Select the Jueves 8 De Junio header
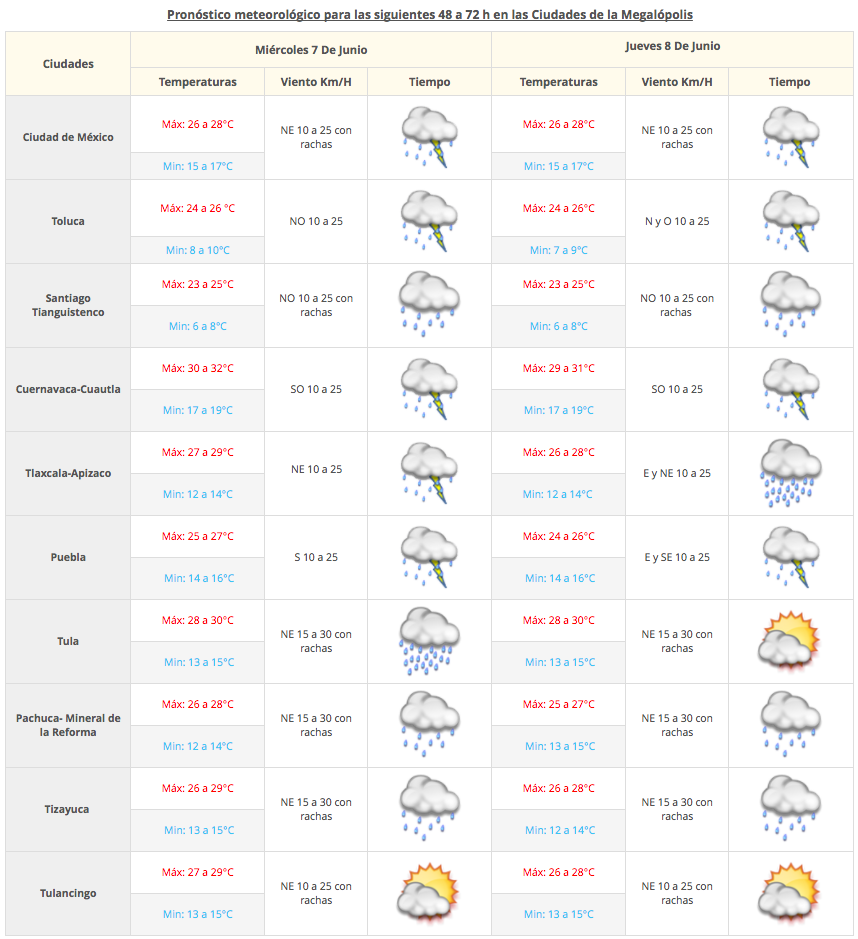858x939 pixels. click(671, 46)
